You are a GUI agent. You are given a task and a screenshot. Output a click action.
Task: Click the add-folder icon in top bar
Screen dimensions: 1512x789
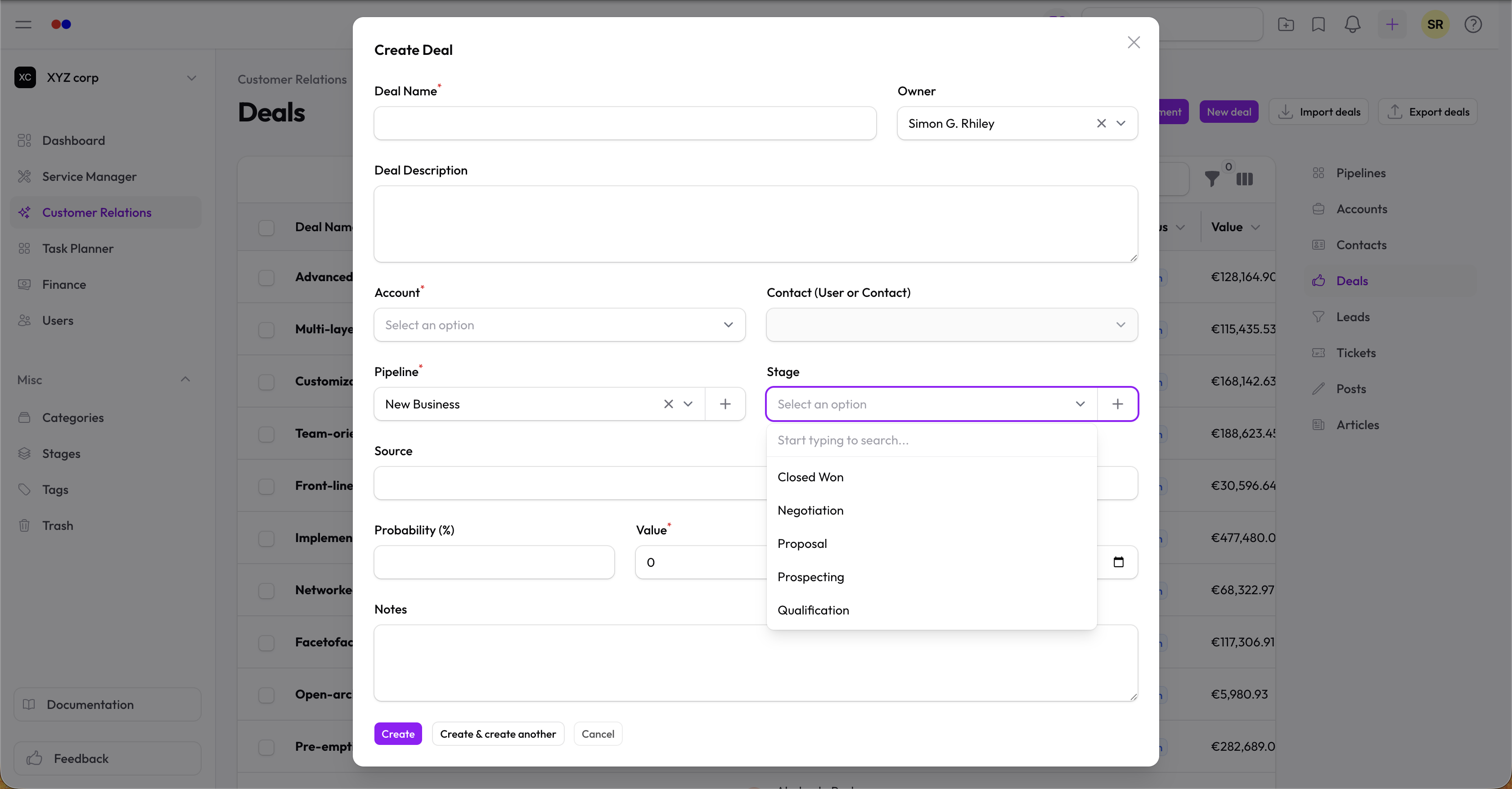[1286, 24]
